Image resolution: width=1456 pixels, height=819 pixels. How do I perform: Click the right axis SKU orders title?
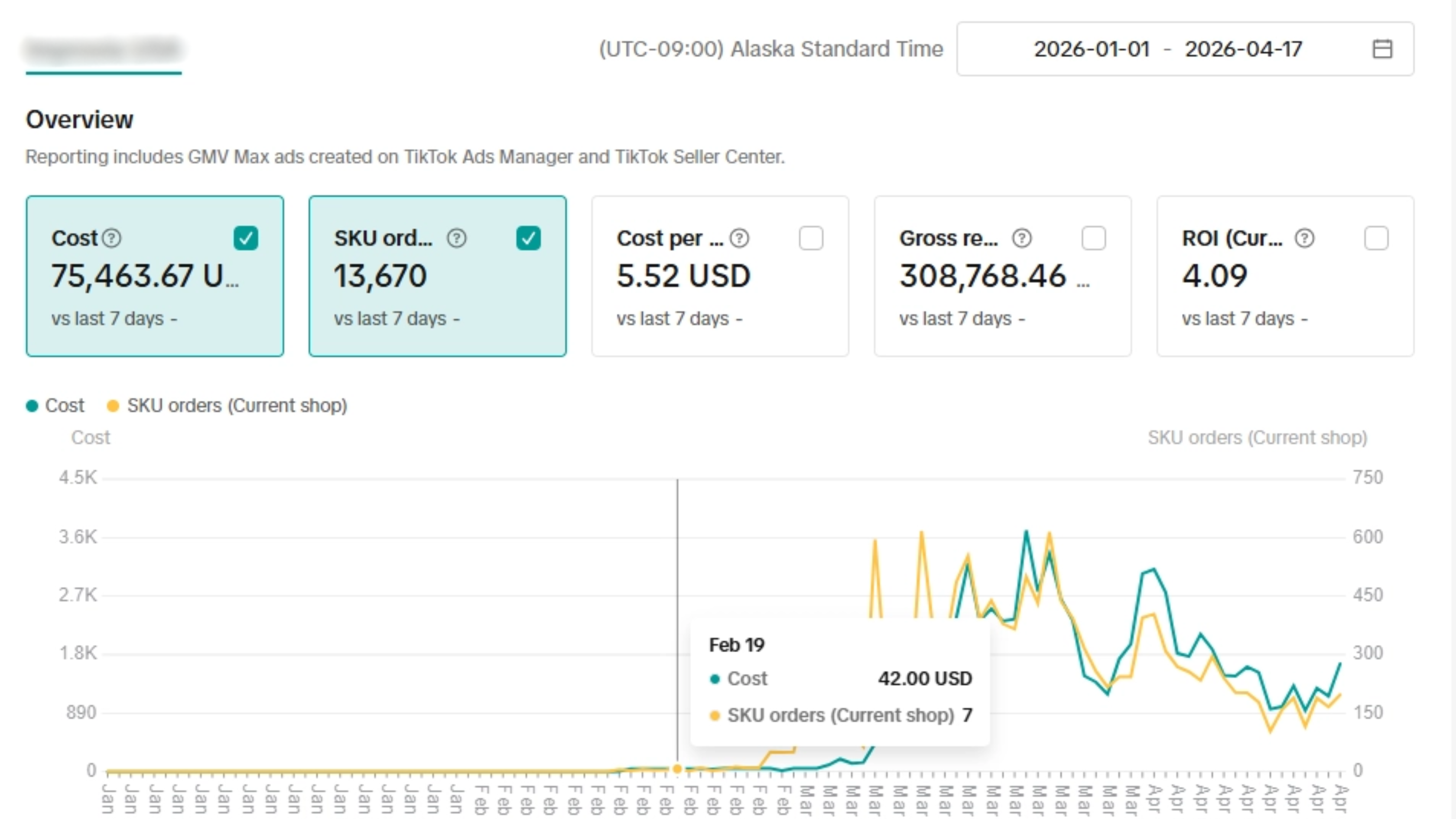pos(1257,438)
